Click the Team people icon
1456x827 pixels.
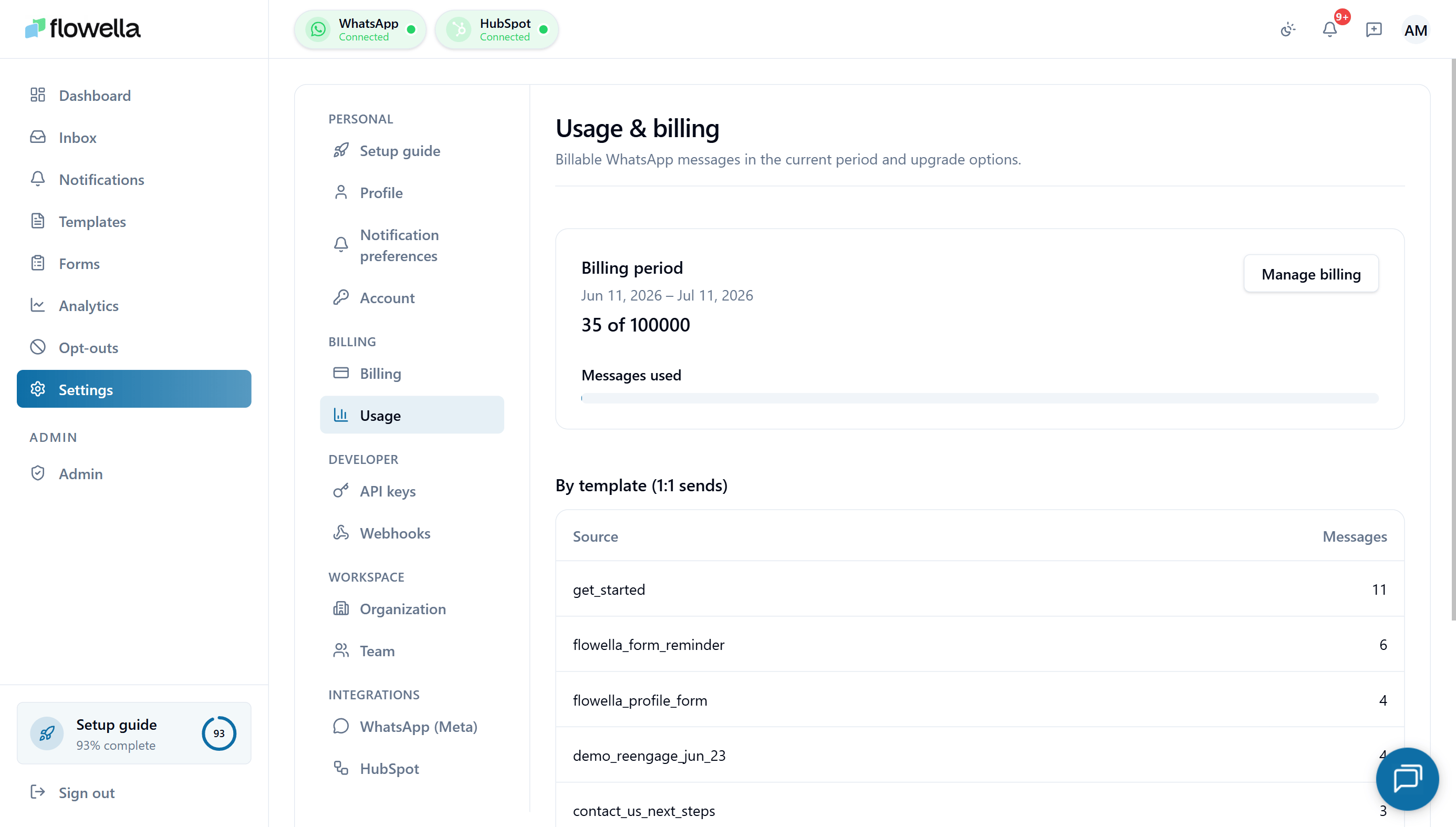tap(341, 650)
